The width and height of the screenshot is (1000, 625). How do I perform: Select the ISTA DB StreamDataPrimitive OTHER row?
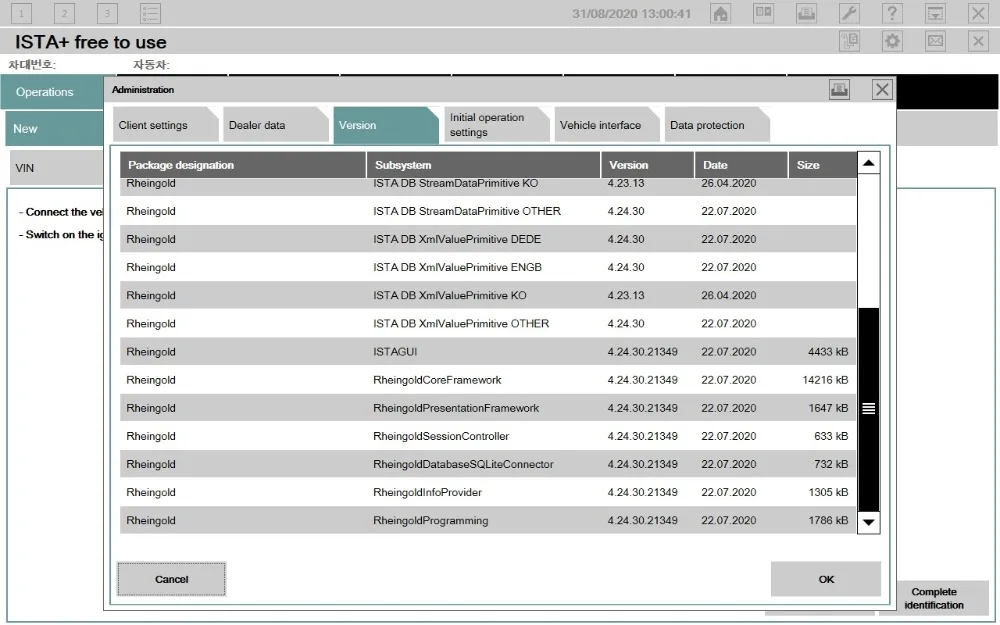click(x=488, y=211)
